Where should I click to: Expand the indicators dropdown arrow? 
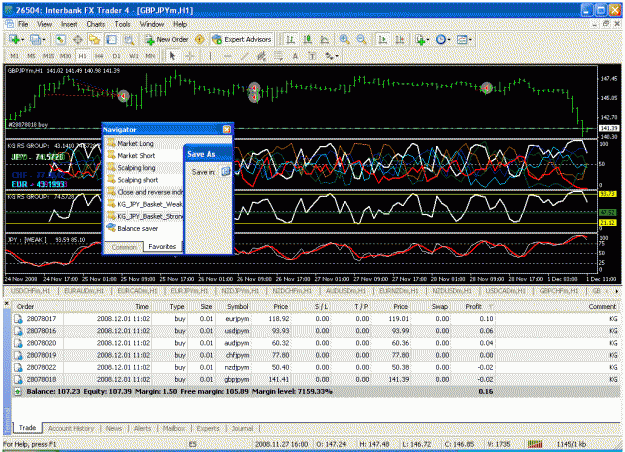(427, 39)
